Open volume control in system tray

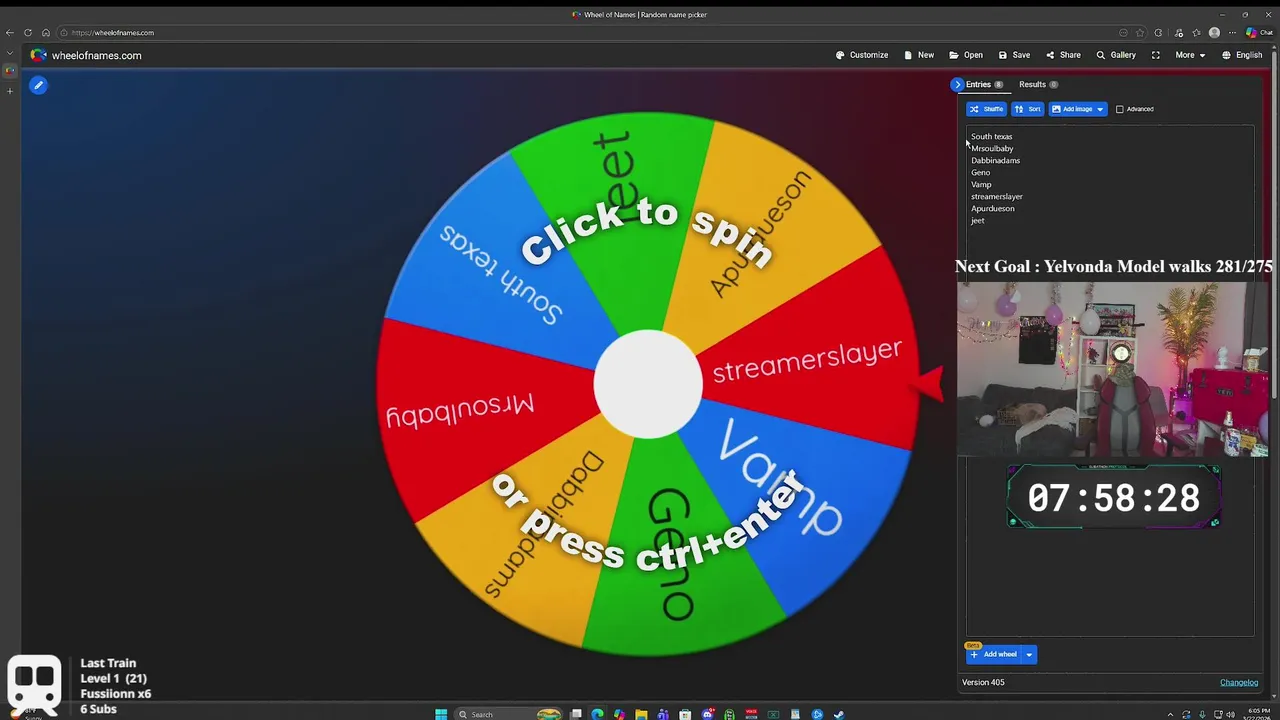[1231, 714]
